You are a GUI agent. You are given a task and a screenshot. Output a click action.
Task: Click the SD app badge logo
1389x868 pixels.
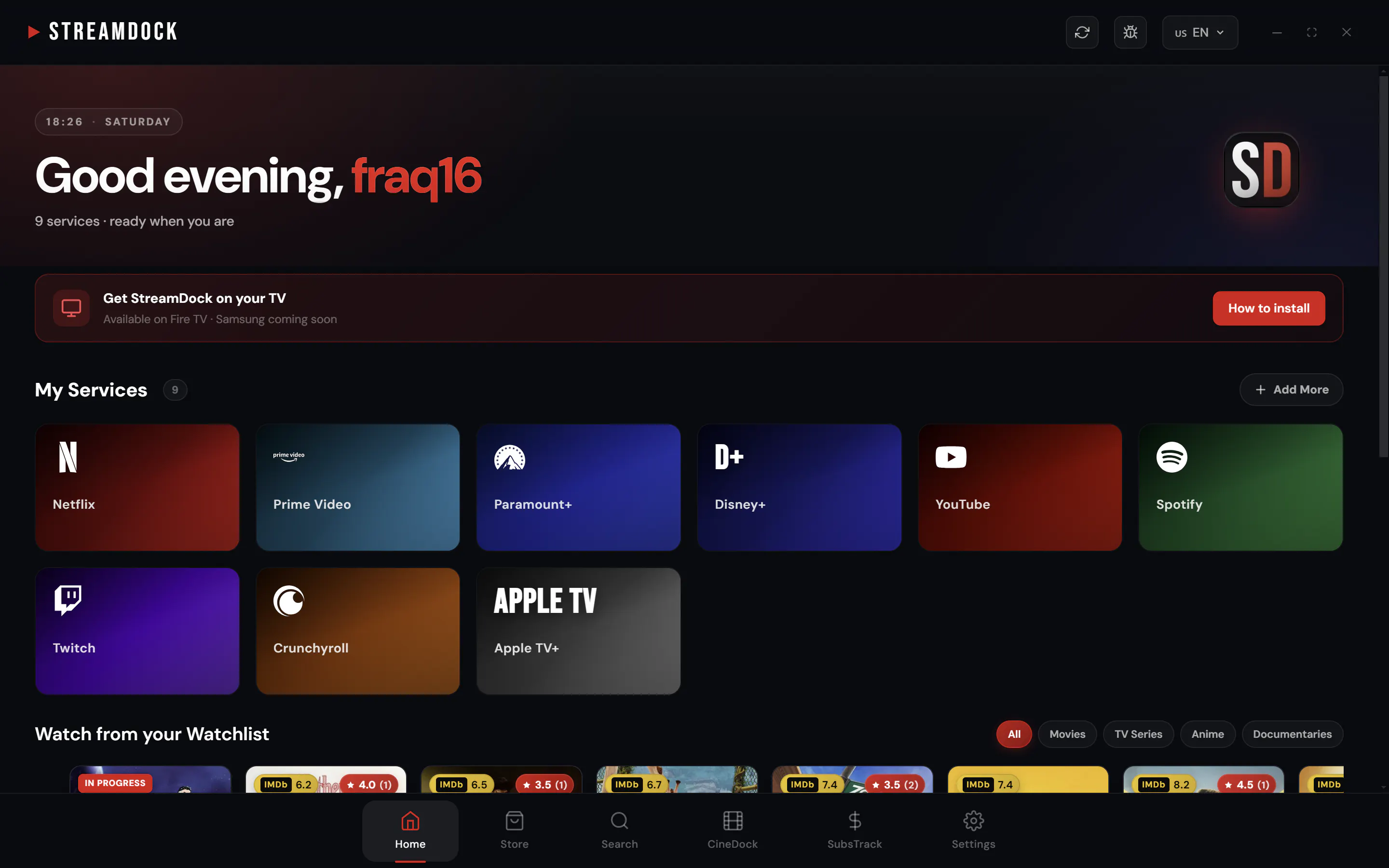click(x=1262, y=170)
